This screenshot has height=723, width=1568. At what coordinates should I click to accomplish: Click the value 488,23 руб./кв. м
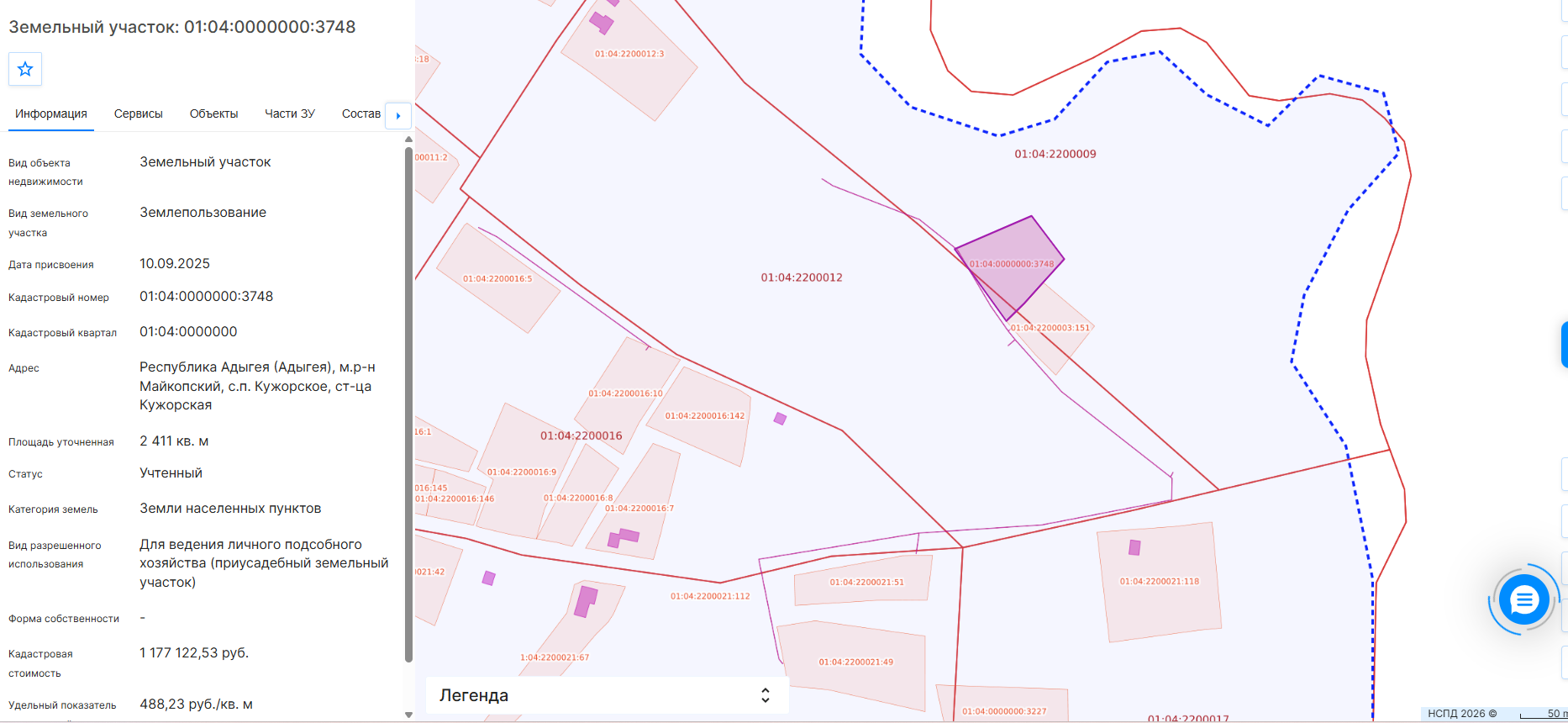coord(196,704)
